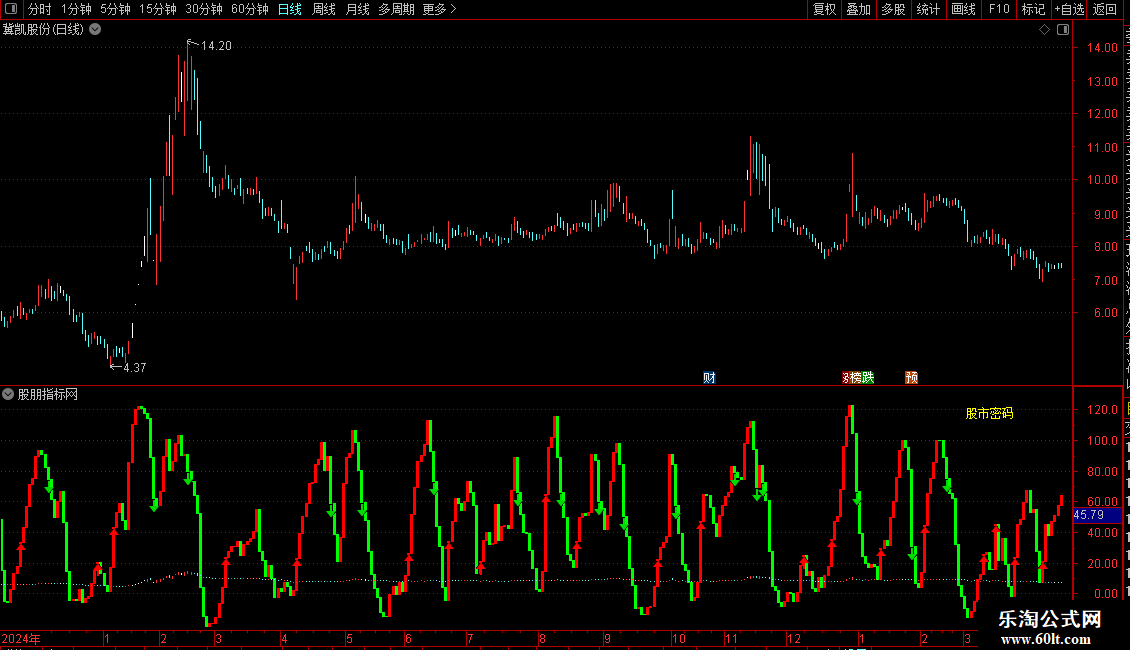Switch to 月线 monthly chart
1130x650 pixels.
coord(357,9)
